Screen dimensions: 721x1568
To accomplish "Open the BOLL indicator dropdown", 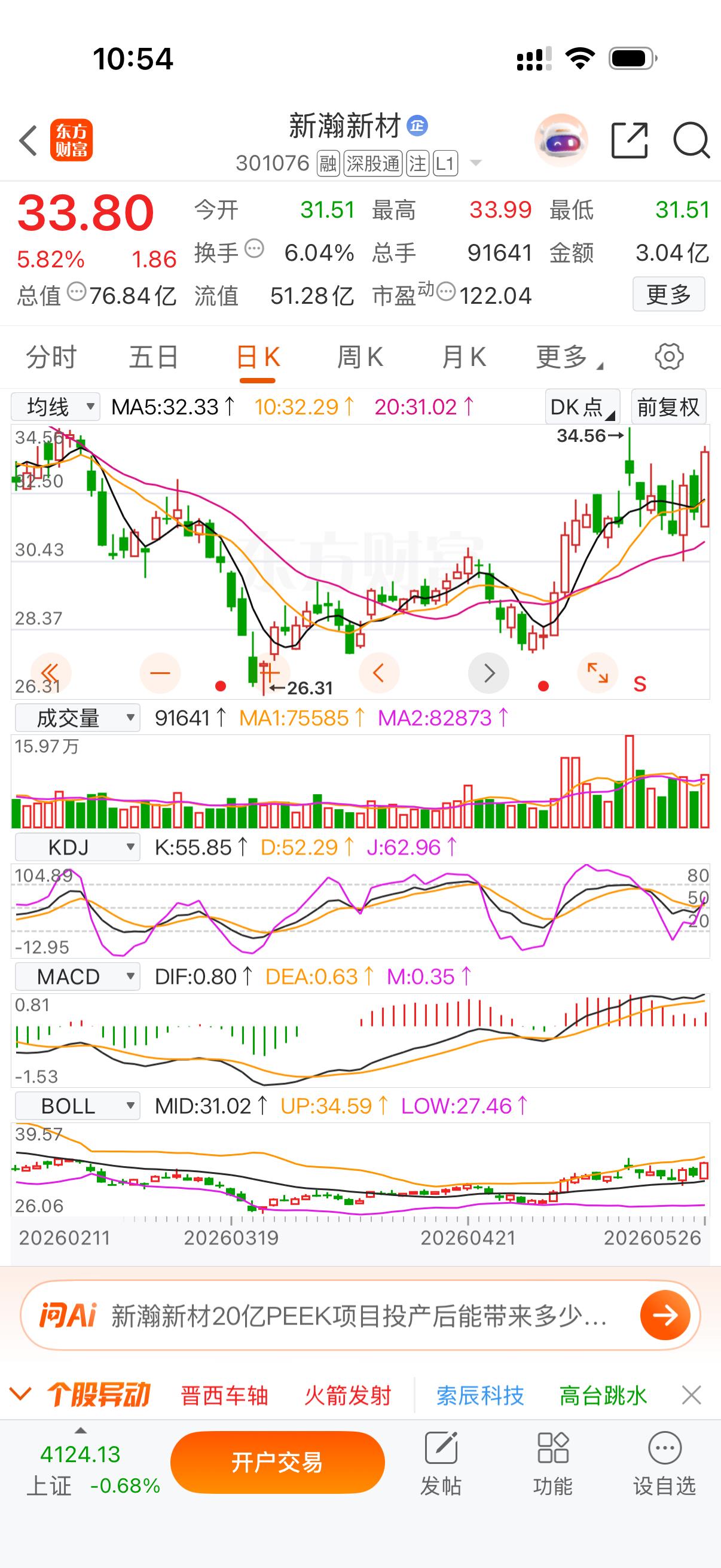I will (x=77, y=1106).
